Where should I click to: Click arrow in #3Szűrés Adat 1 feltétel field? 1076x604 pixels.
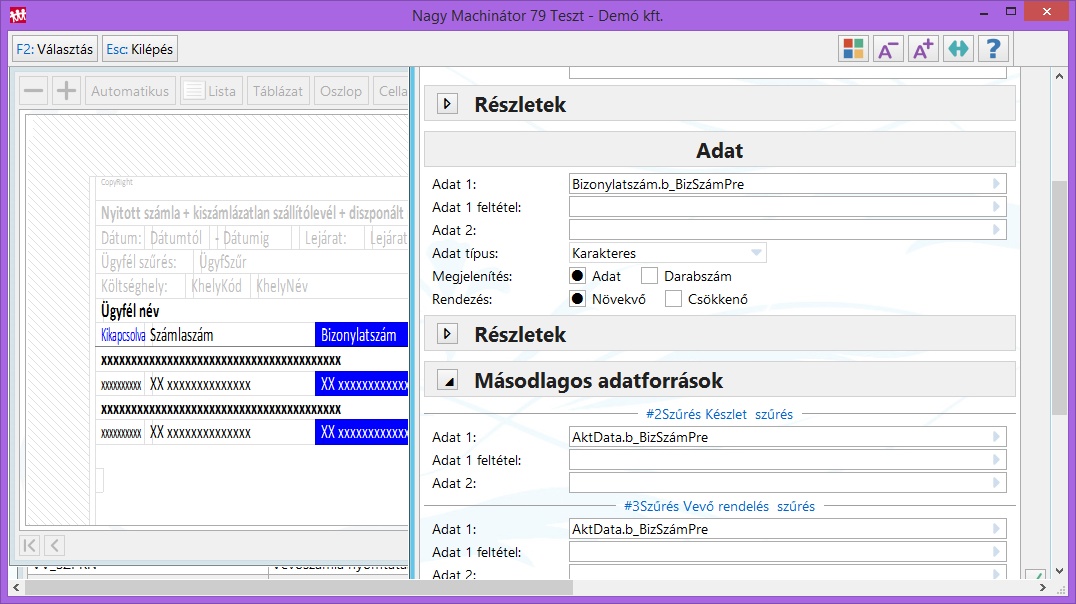click(x=996, y=552)
